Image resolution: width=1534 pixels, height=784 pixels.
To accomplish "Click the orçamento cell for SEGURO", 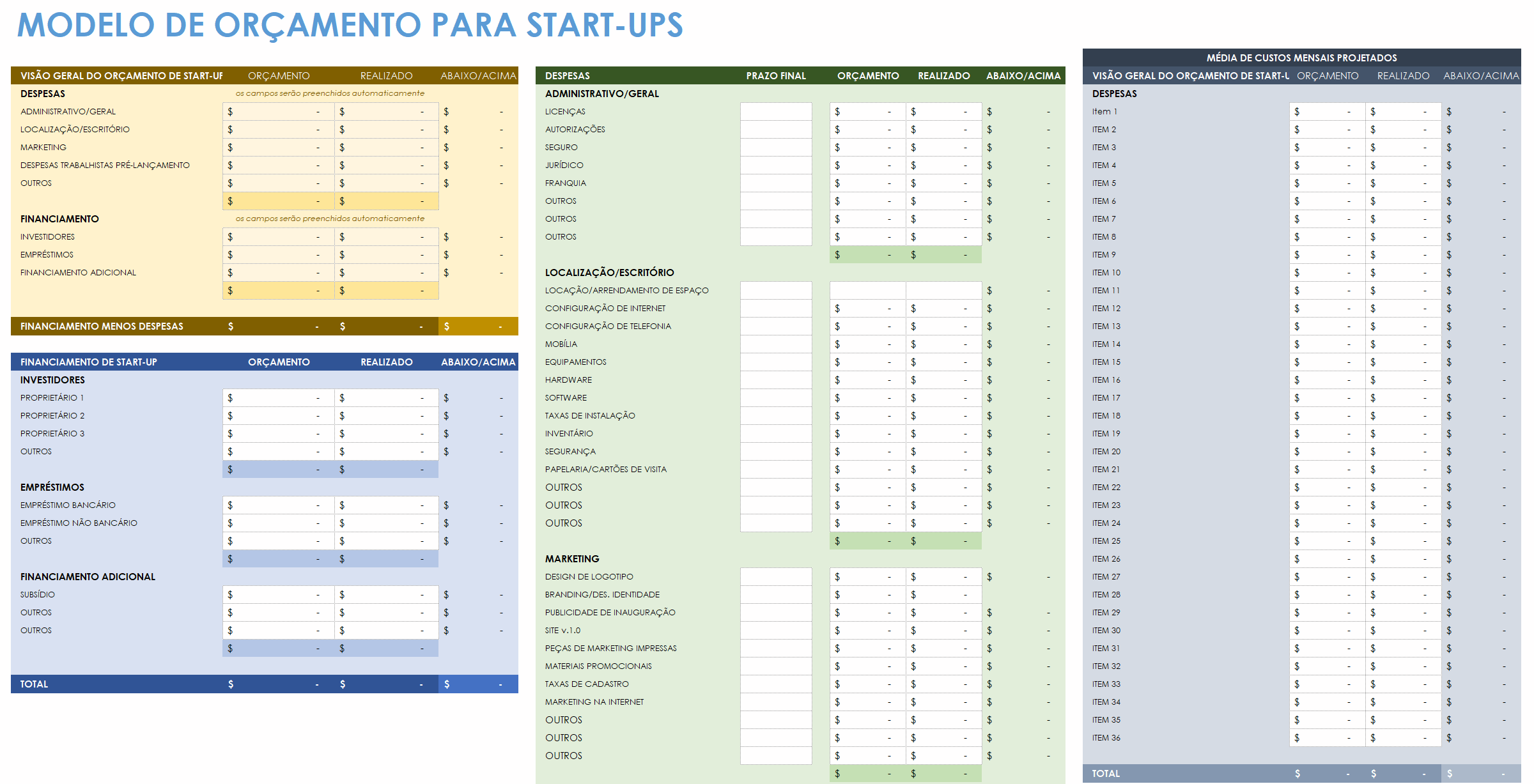I will (x=868, y=148).
